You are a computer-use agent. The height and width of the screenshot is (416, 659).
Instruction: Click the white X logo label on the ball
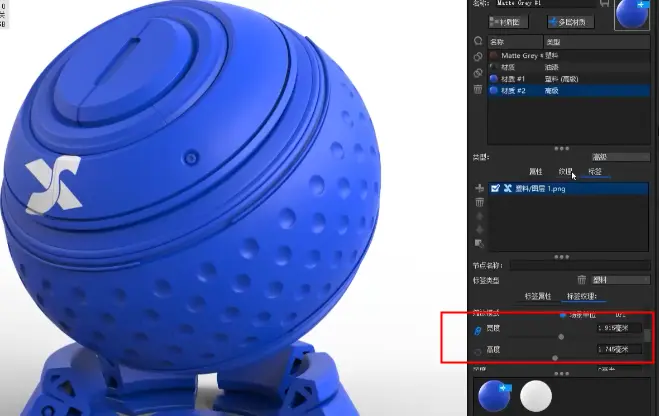54,185
